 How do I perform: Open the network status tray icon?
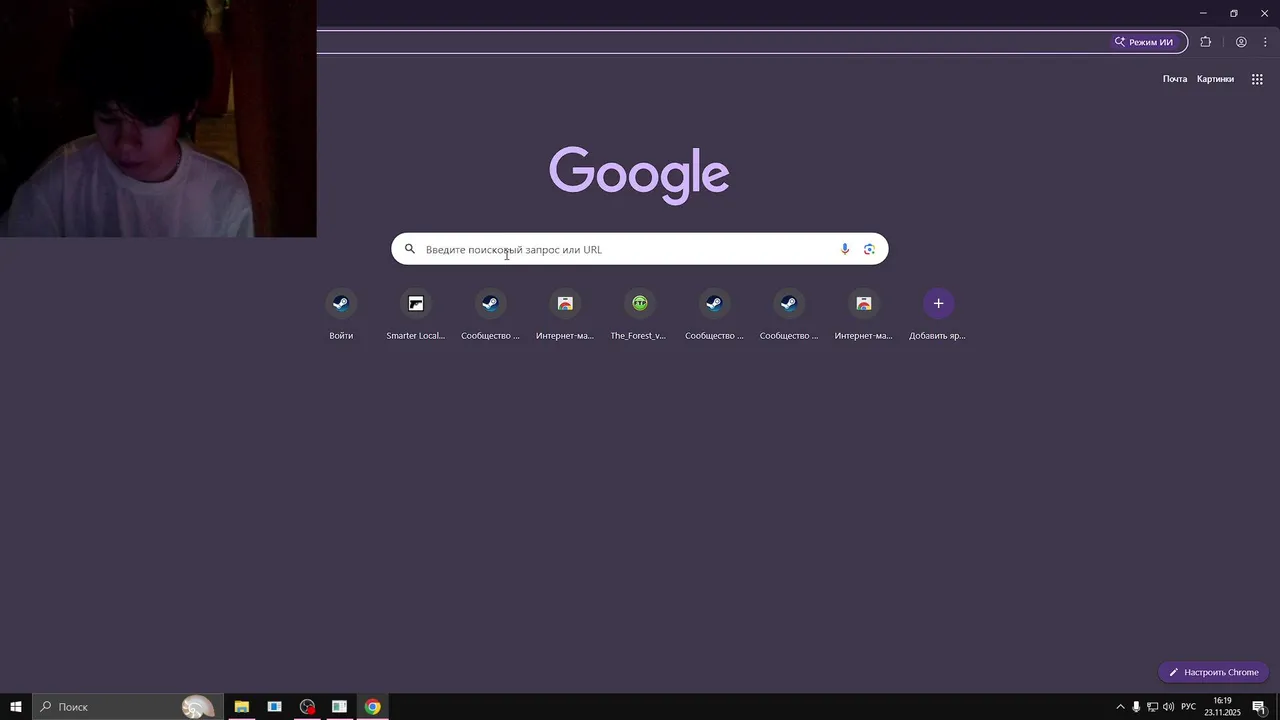pyautogui.click(x=1152, y=707)
